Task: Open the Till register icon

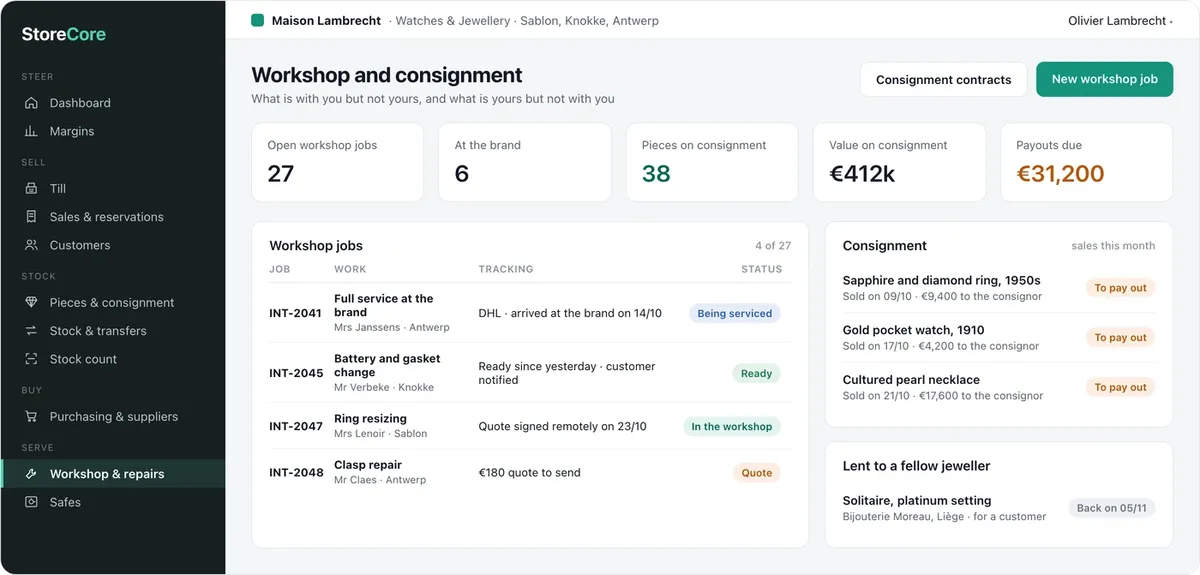Action: pos(31,188)
